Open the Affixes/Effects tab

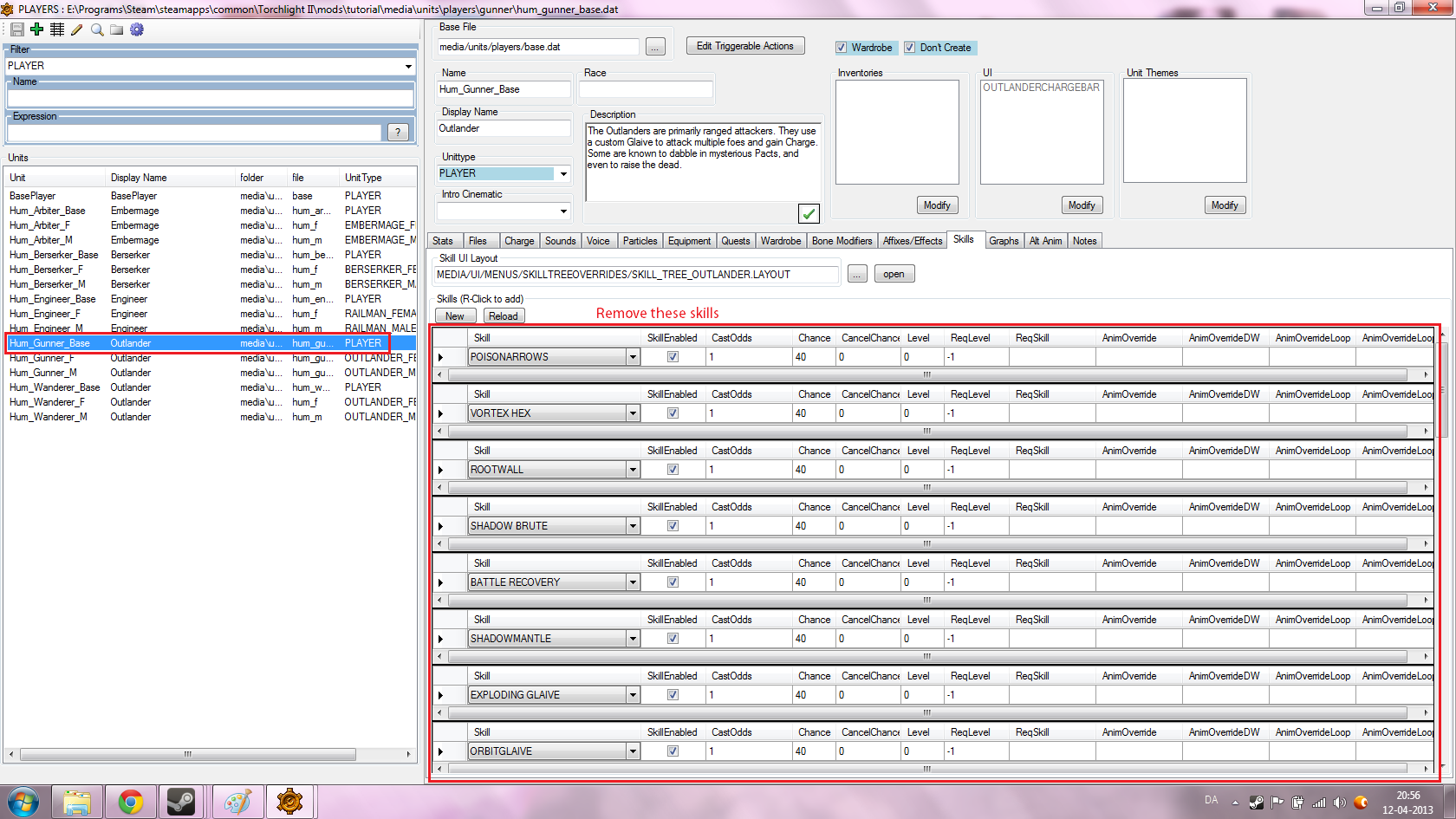[x=913, y=241]
